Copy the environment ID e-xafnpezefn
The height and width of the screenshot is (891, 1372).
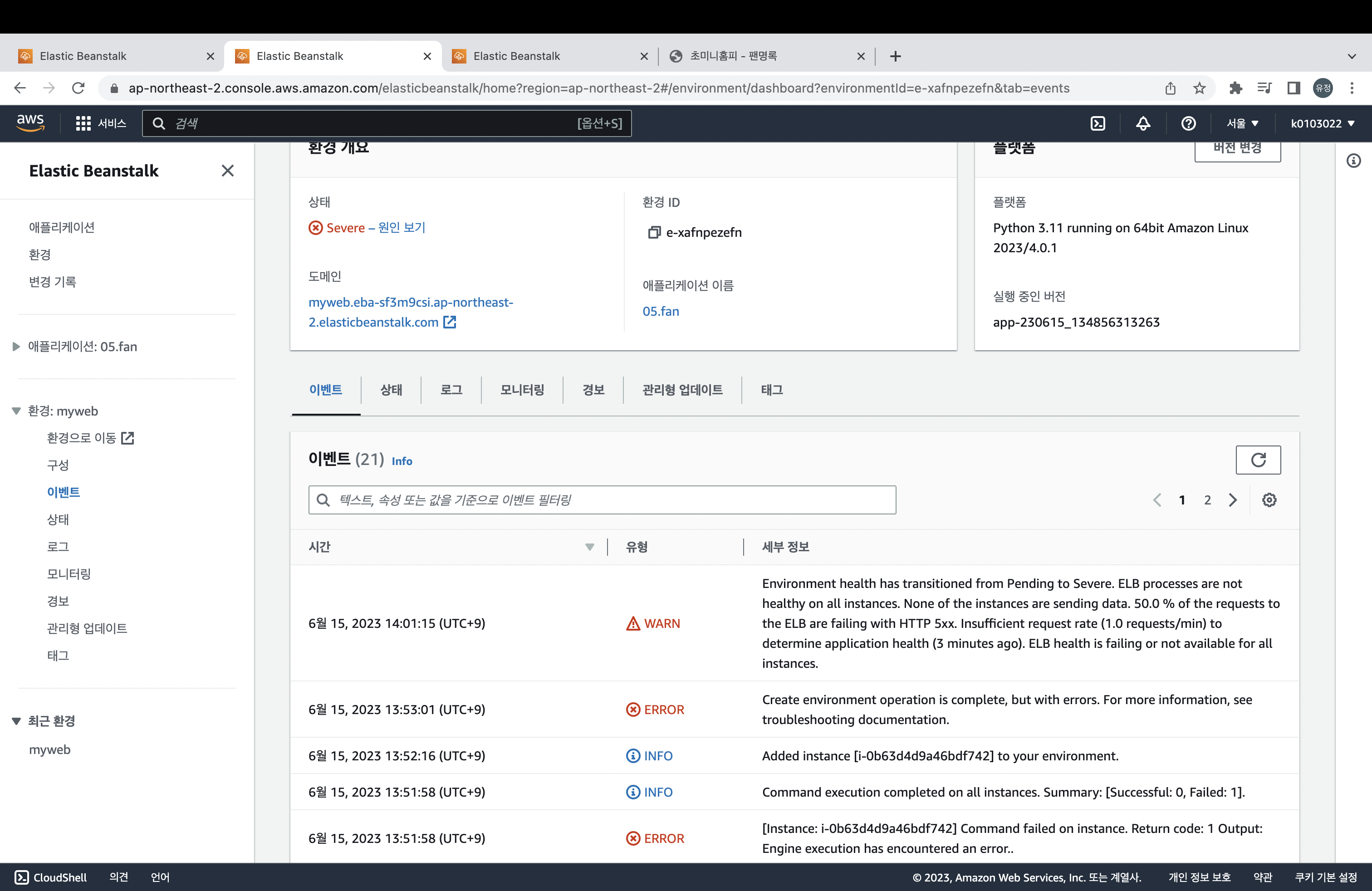[654, 232]
